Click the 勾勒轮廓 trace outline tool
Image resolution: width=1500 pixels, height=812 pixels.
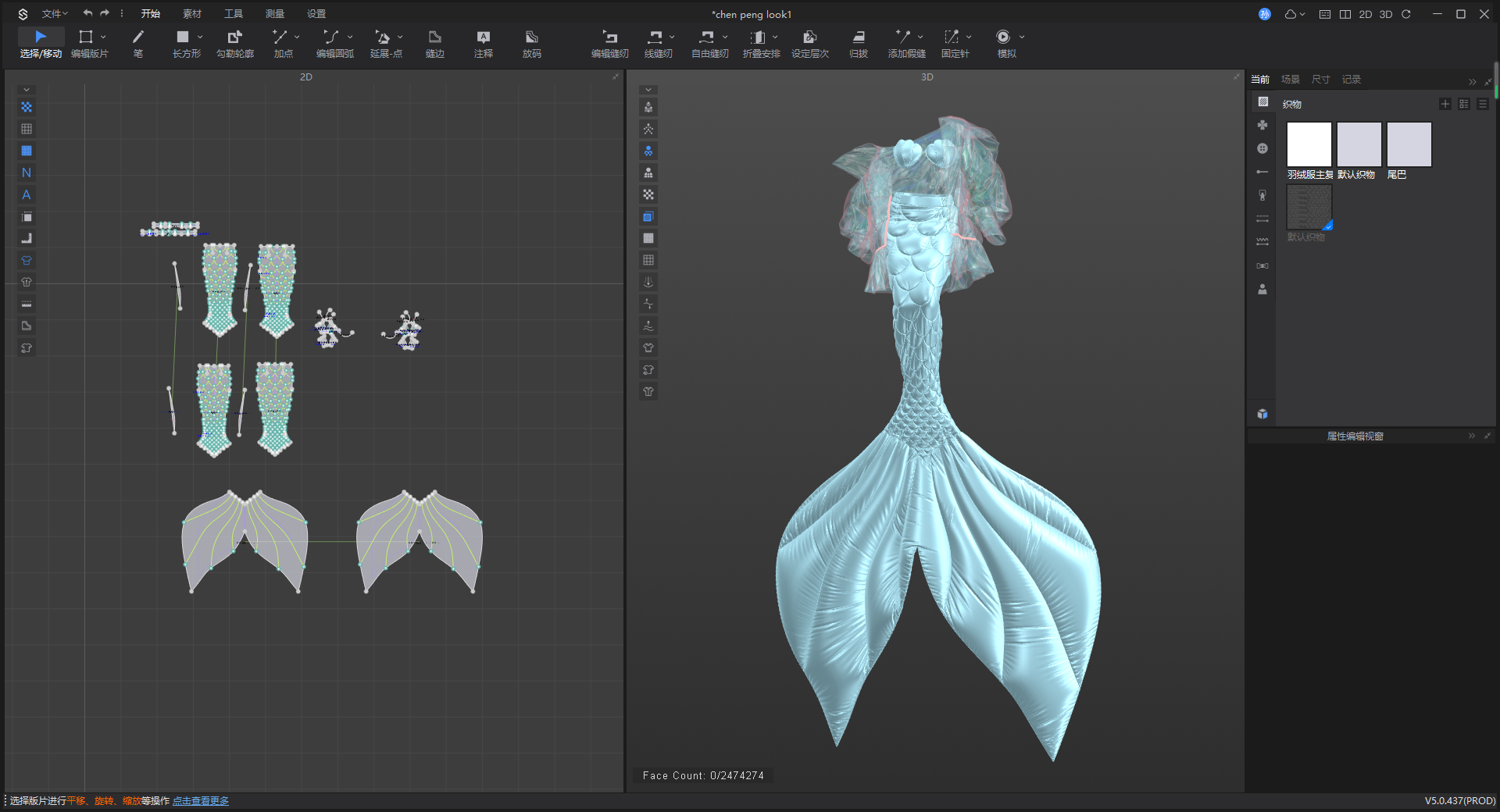coord(234,42)
